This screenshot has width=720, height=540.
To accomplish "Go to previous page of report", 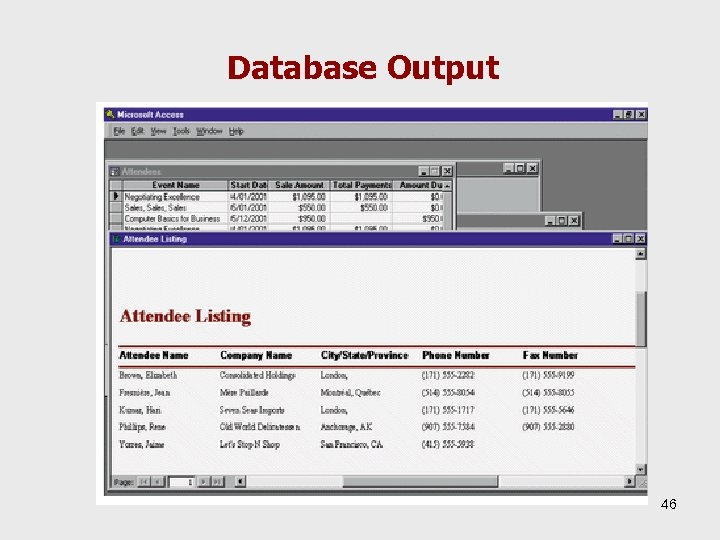I will pos(158,482).
